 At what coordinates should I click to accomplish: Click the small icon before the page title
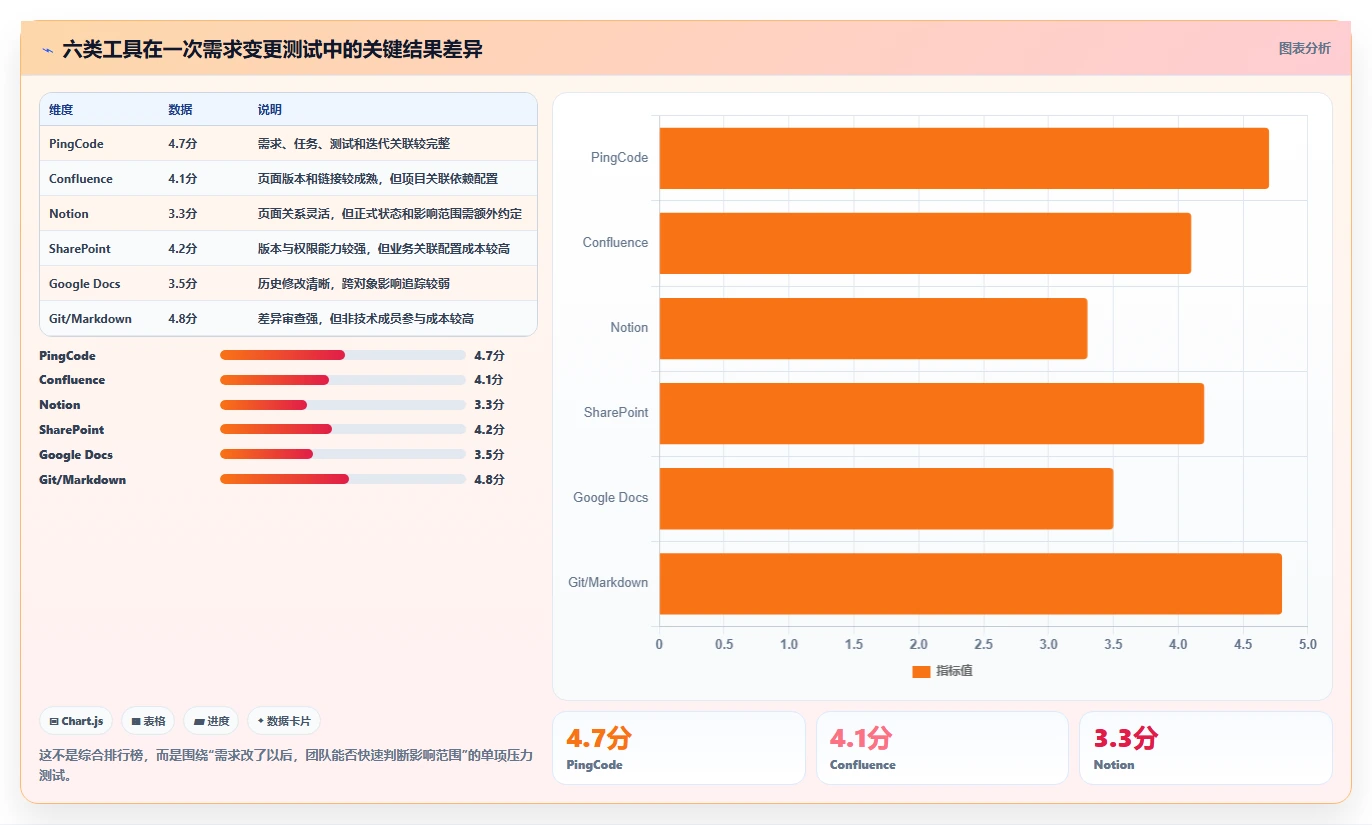tap(48, 49)
